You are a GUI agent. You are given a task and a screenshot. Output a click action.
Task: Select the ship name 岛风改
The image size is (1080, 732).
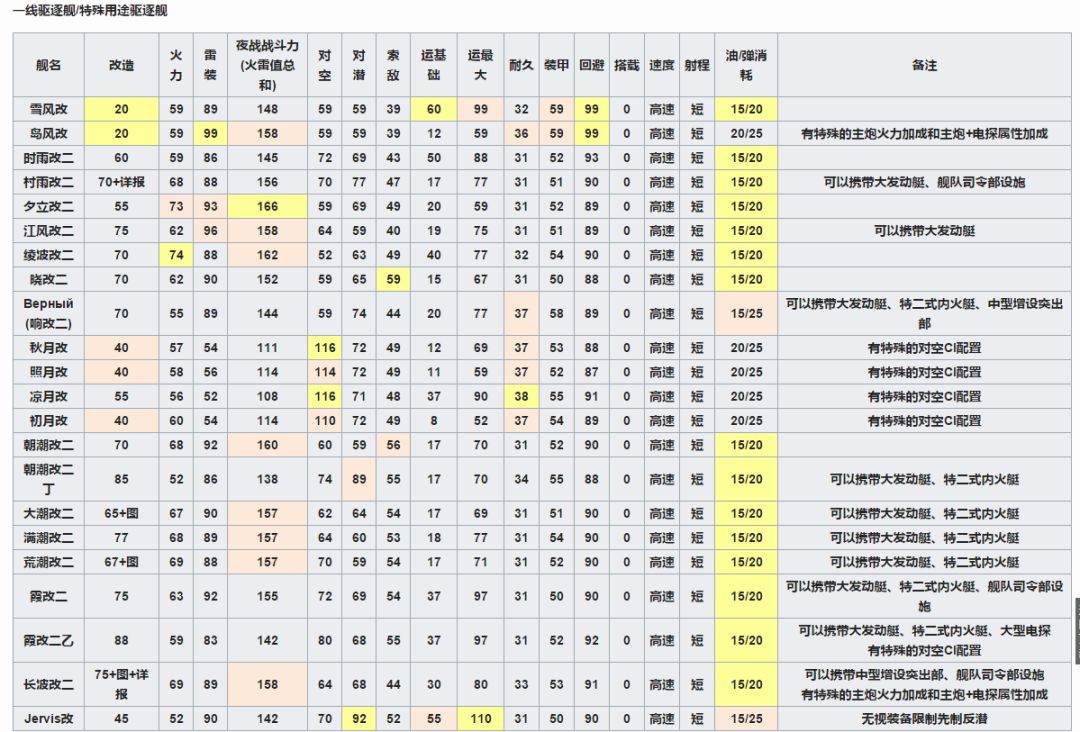point(48,134)
